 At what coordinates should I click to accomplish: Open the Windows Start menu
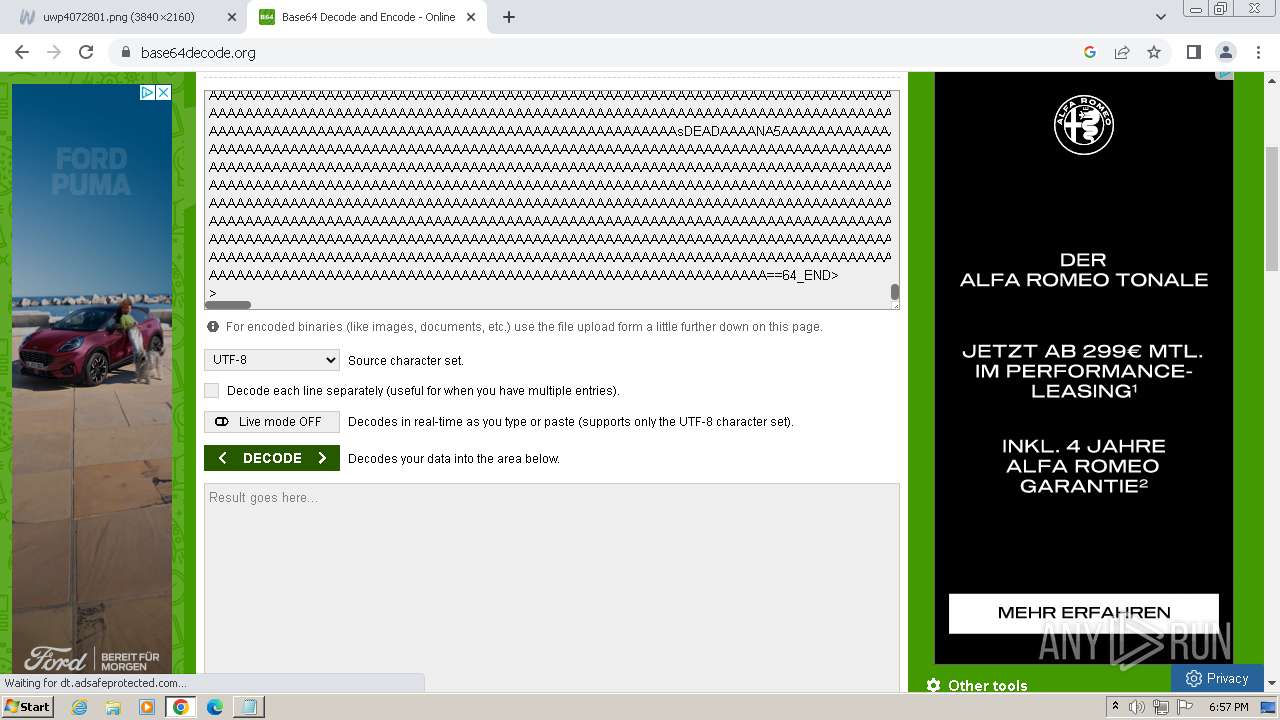(x=27, y=707)
